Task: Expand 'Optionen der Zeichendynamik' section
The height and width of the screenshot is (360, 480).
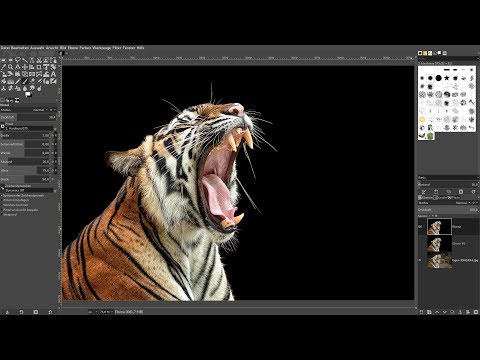Action: [x=2, y=195]
